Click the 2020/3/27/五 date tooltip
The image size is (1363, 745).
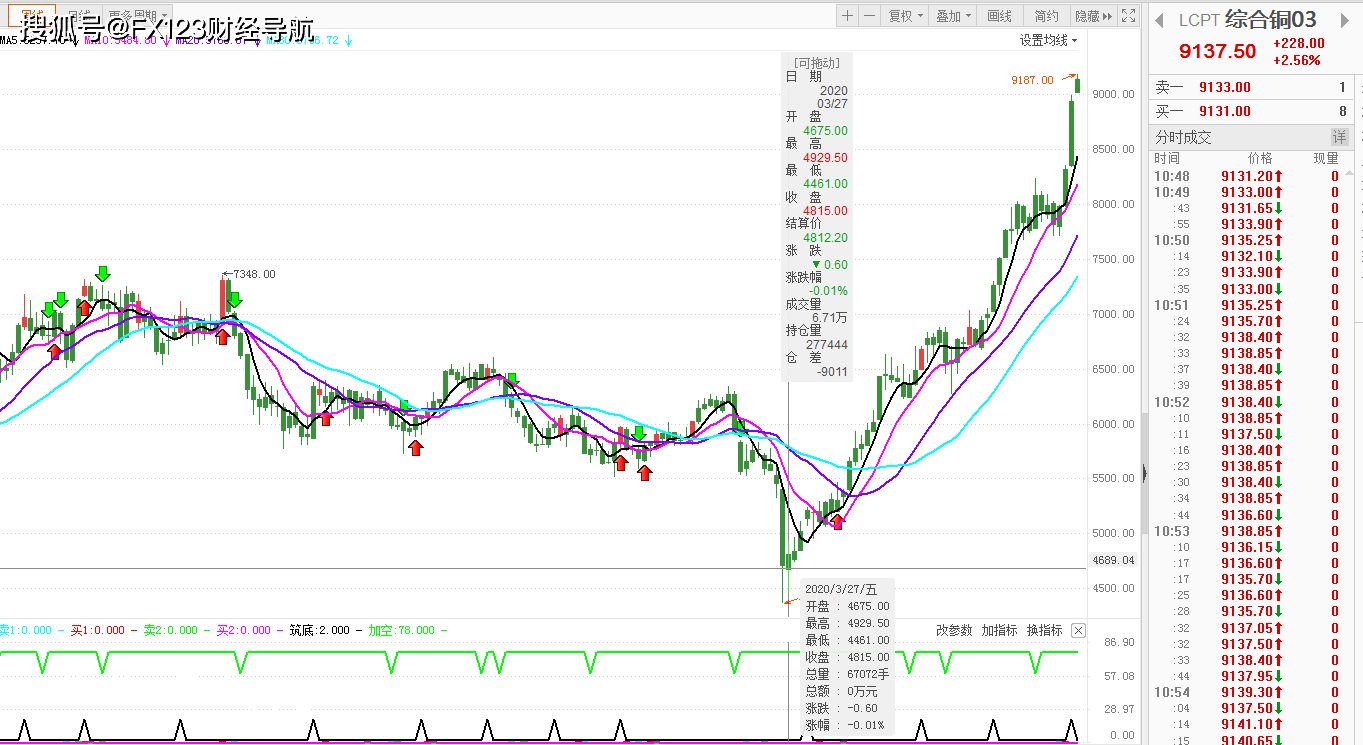[840, 589]
